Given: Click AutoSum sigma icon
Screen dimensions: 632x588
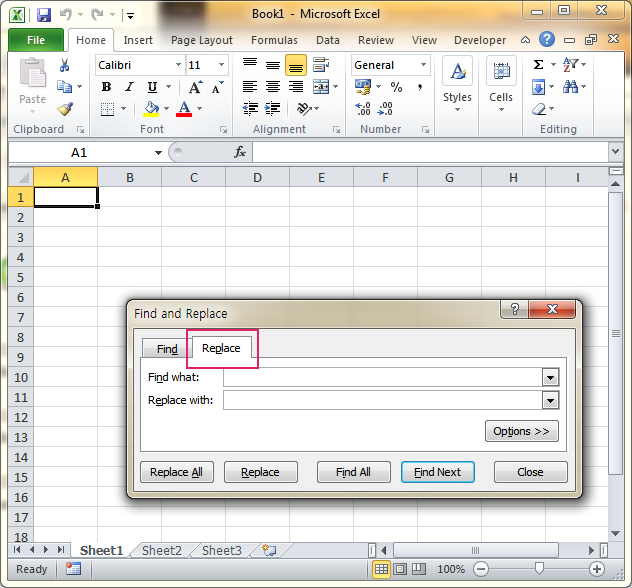Looking at the screenshot, I should point(538,64).
